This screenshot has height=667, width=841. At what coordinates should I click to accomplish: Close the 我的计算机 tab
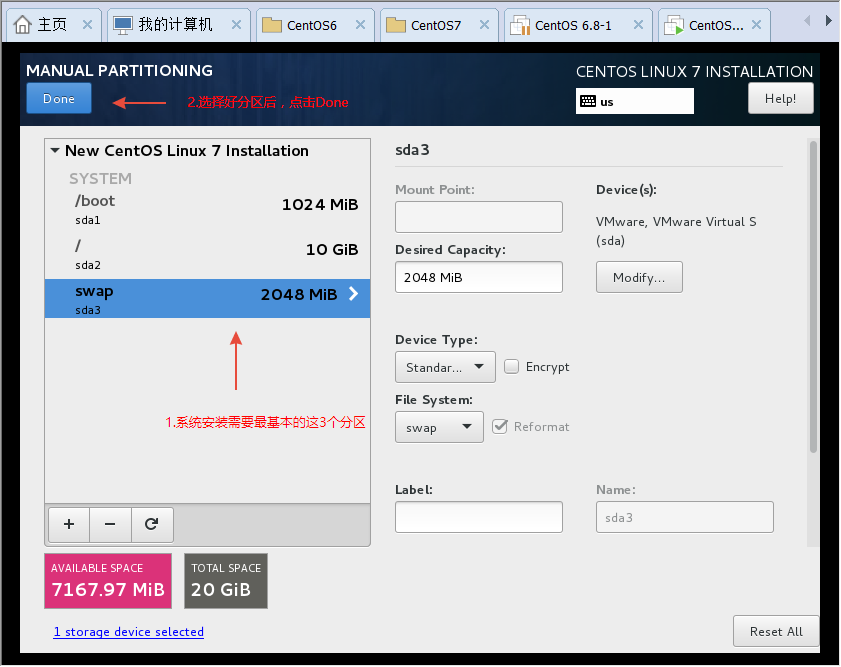coord(236,25)
